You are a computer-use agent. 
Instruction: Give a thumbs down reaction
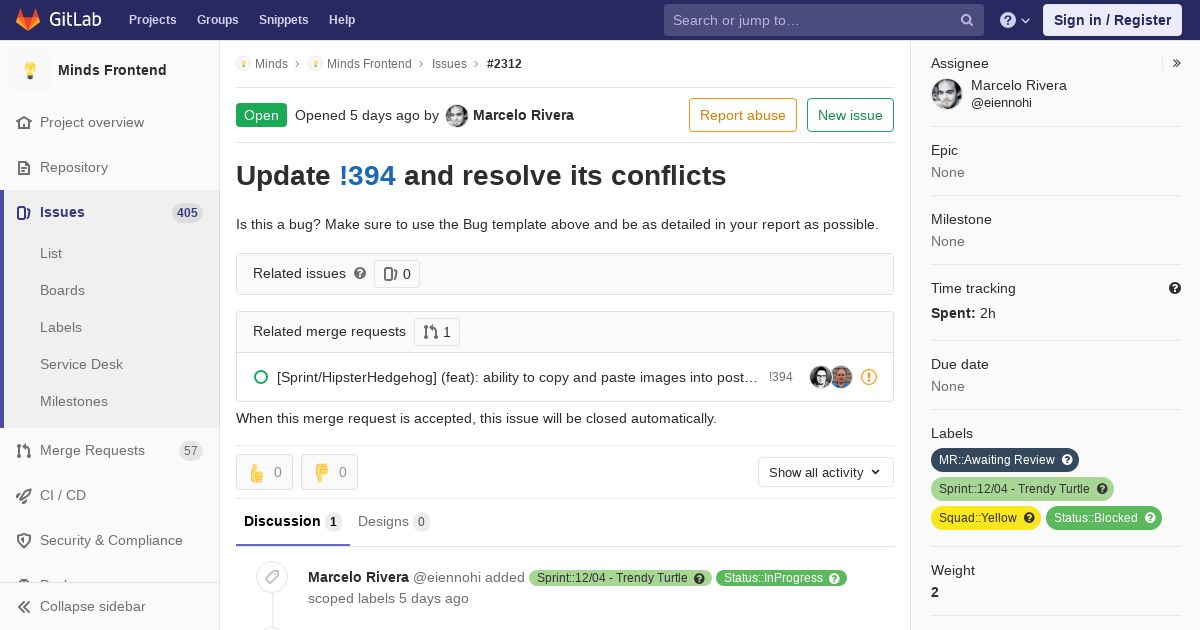pyautogui.click(x=329, y=472)
